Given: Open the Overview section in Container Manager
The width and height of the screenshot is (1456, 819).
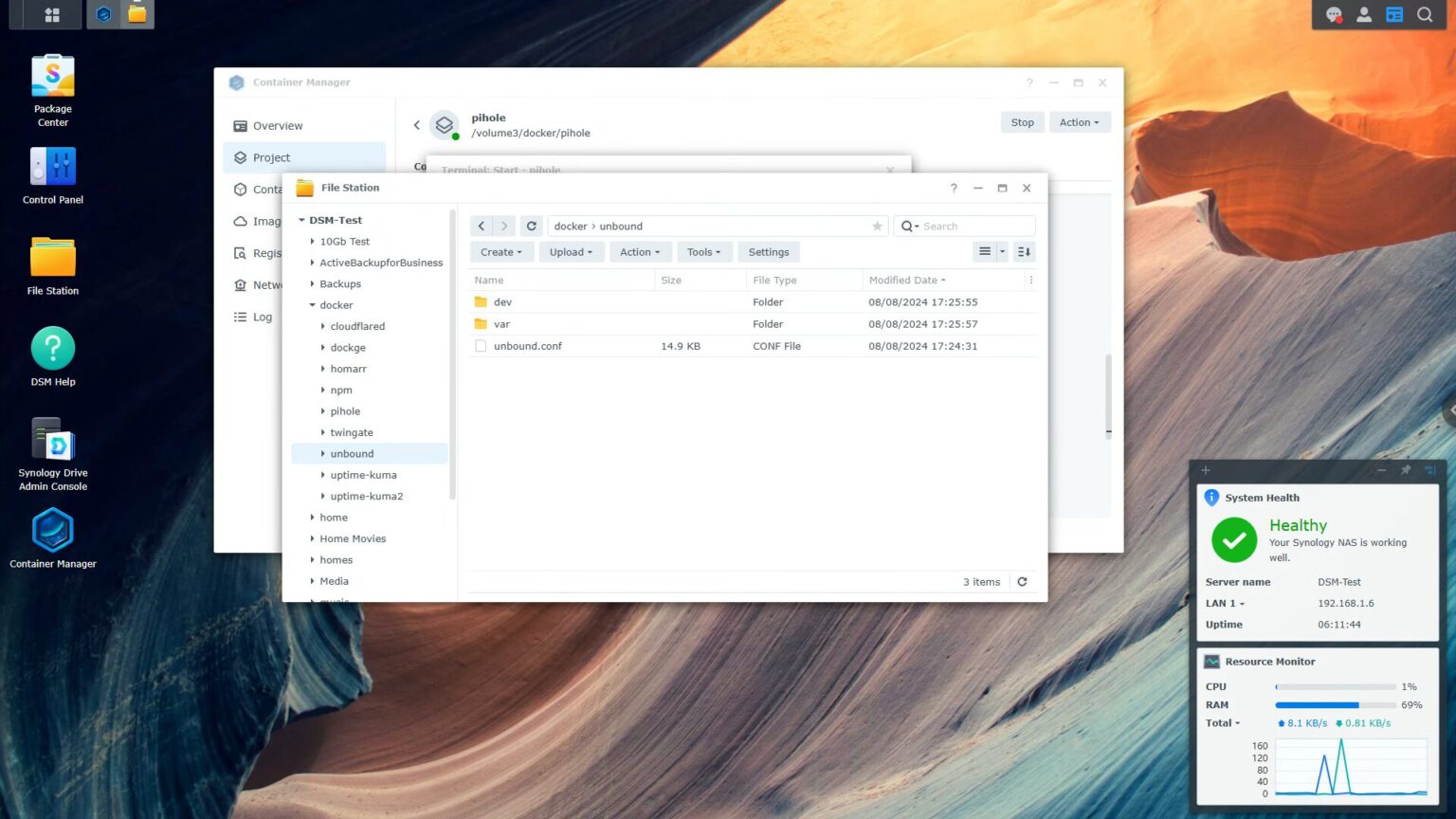Looking at the screenshot, I should click(277, 125).
